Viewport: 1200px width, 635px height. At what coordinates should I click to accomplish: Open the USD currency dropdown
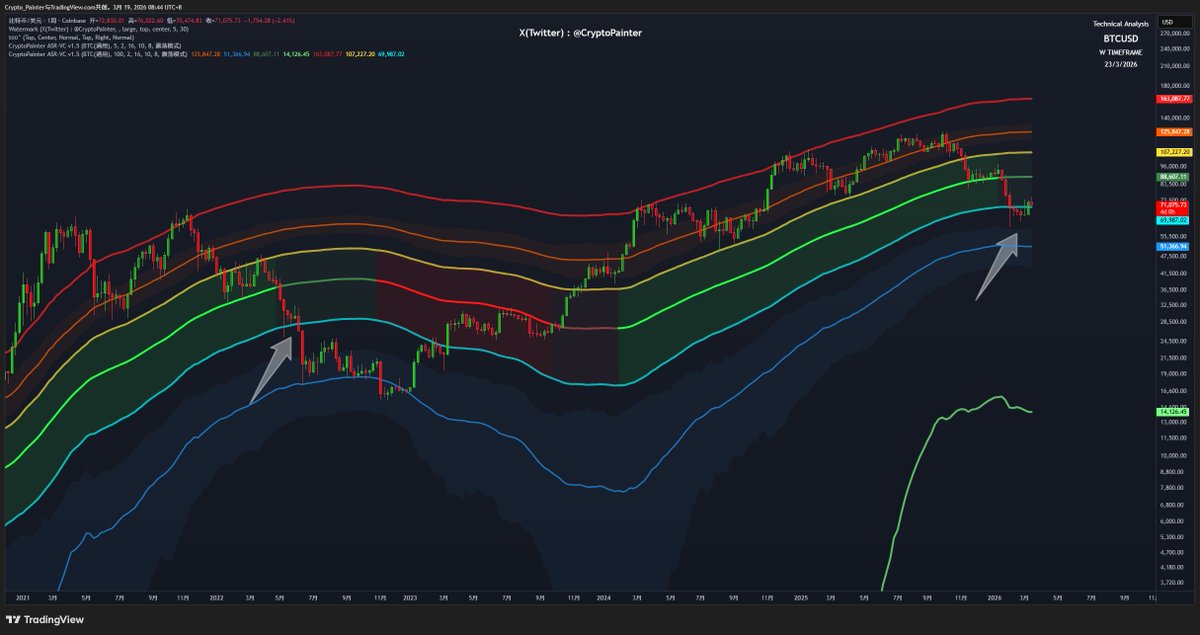(1167, 21)
